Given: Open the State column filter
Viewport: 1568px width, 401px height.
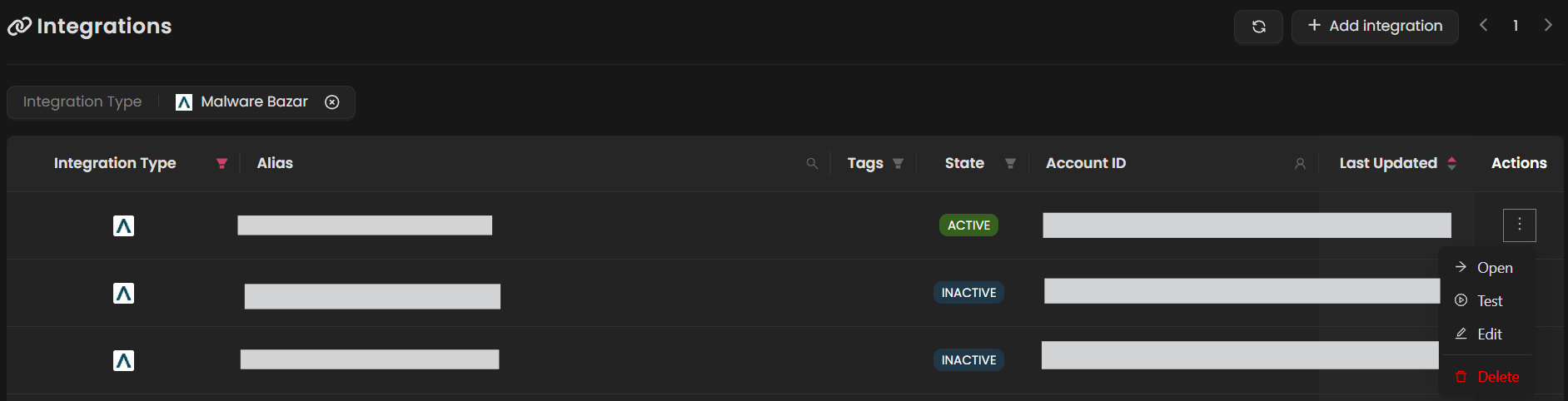Looking at the screenshot, I should [x=1010, y=164].
